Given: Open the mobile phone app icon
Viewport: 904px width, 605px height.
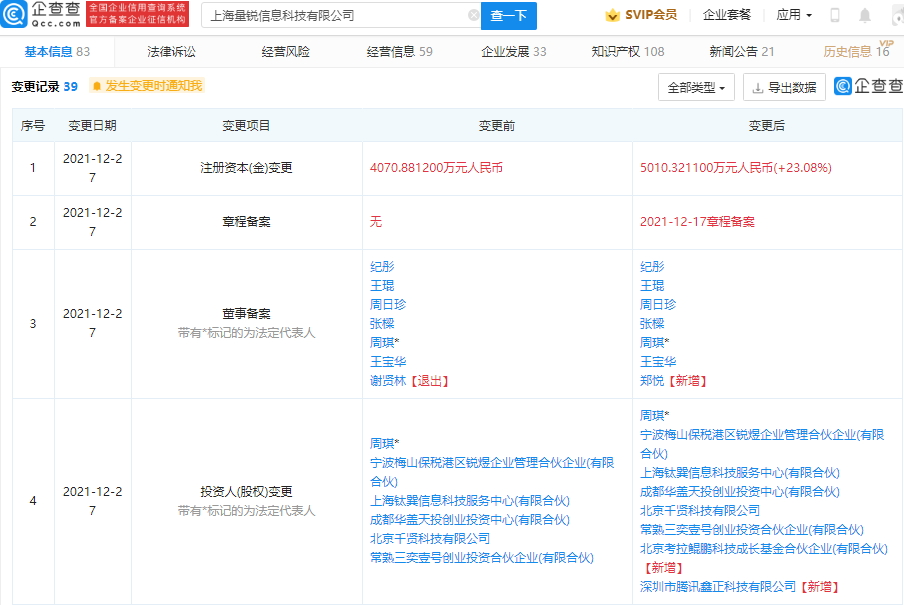Looking at the screenshot, I should [835, 16].
